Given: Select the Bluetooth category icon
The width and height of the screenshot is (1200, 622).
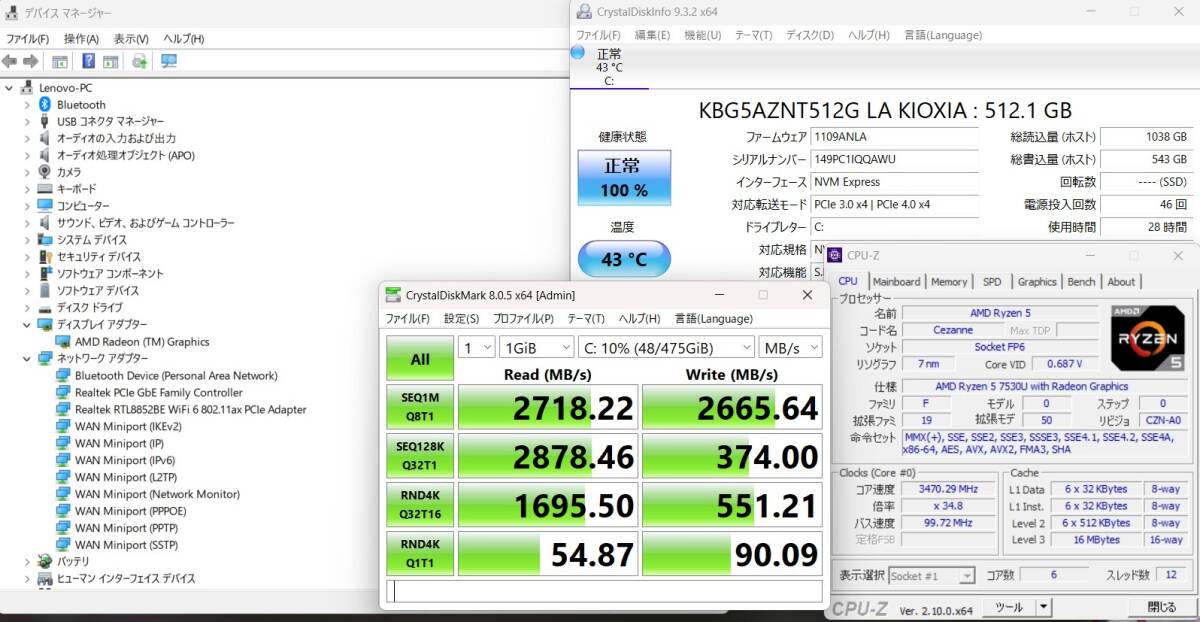Looking at the screenshot, I should click(45, 104).
